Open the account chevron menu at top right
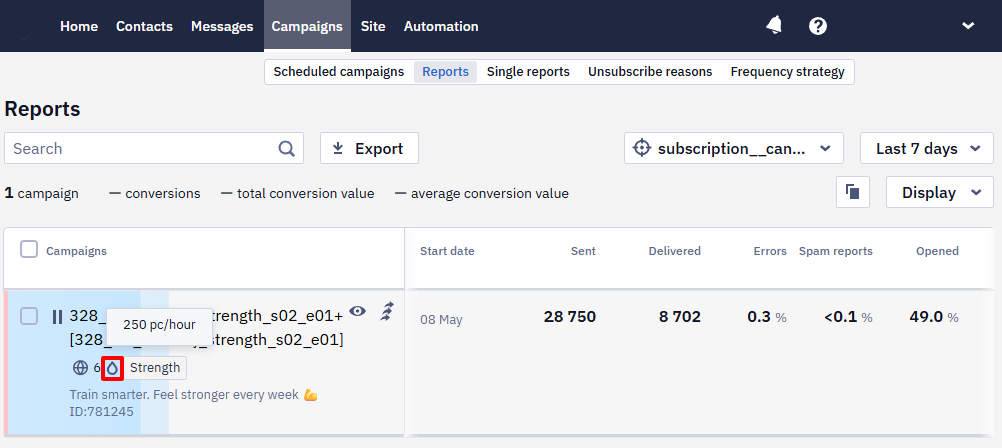 968,26
